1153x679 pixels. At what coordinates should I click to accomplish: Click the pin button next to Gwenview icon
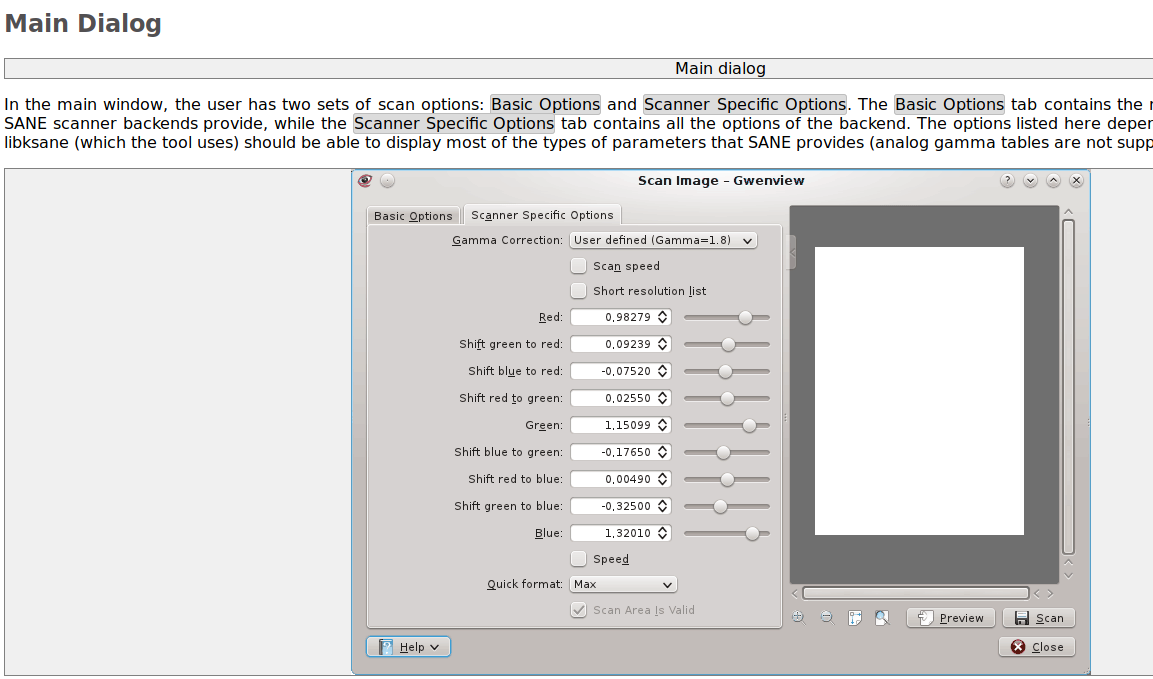click(387, 181)
